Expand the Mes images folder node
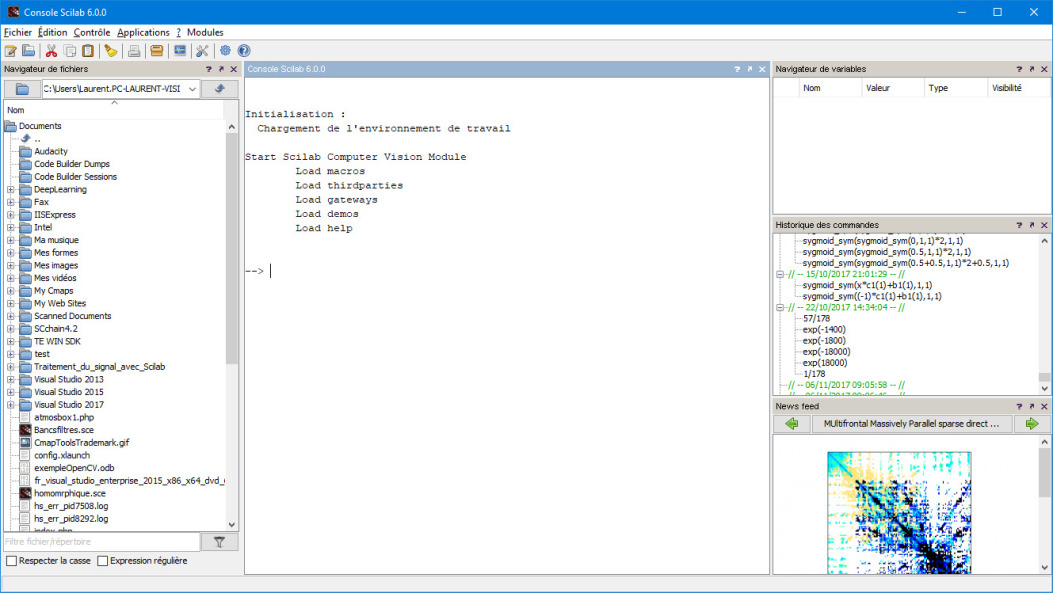 pos(11,266)
